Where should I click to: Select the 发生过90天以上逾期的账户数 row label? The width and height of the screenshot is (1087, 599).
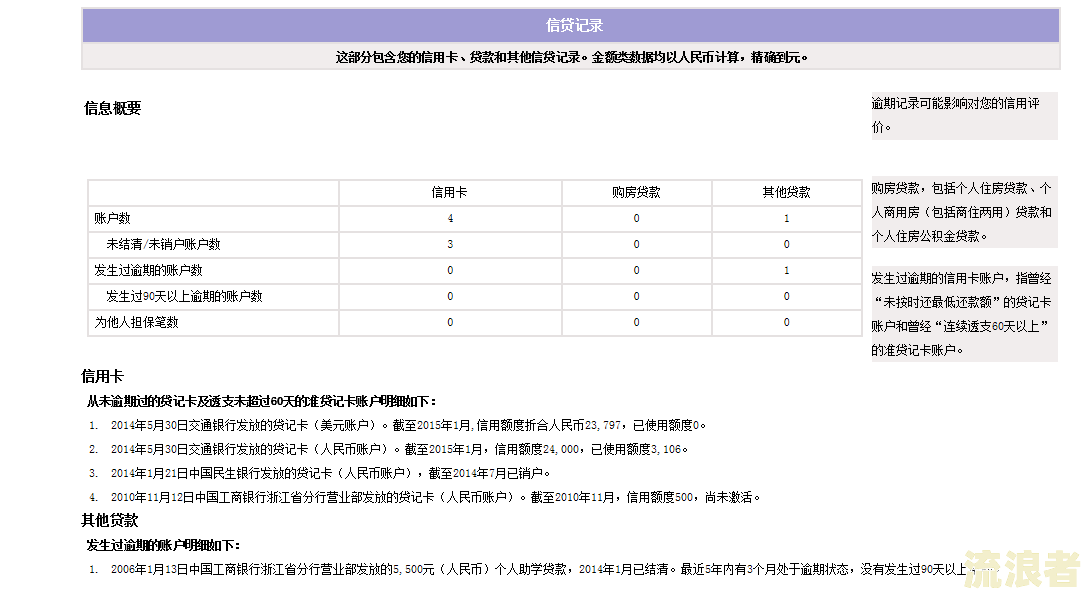pyautogui.click(x=184, y=296)
